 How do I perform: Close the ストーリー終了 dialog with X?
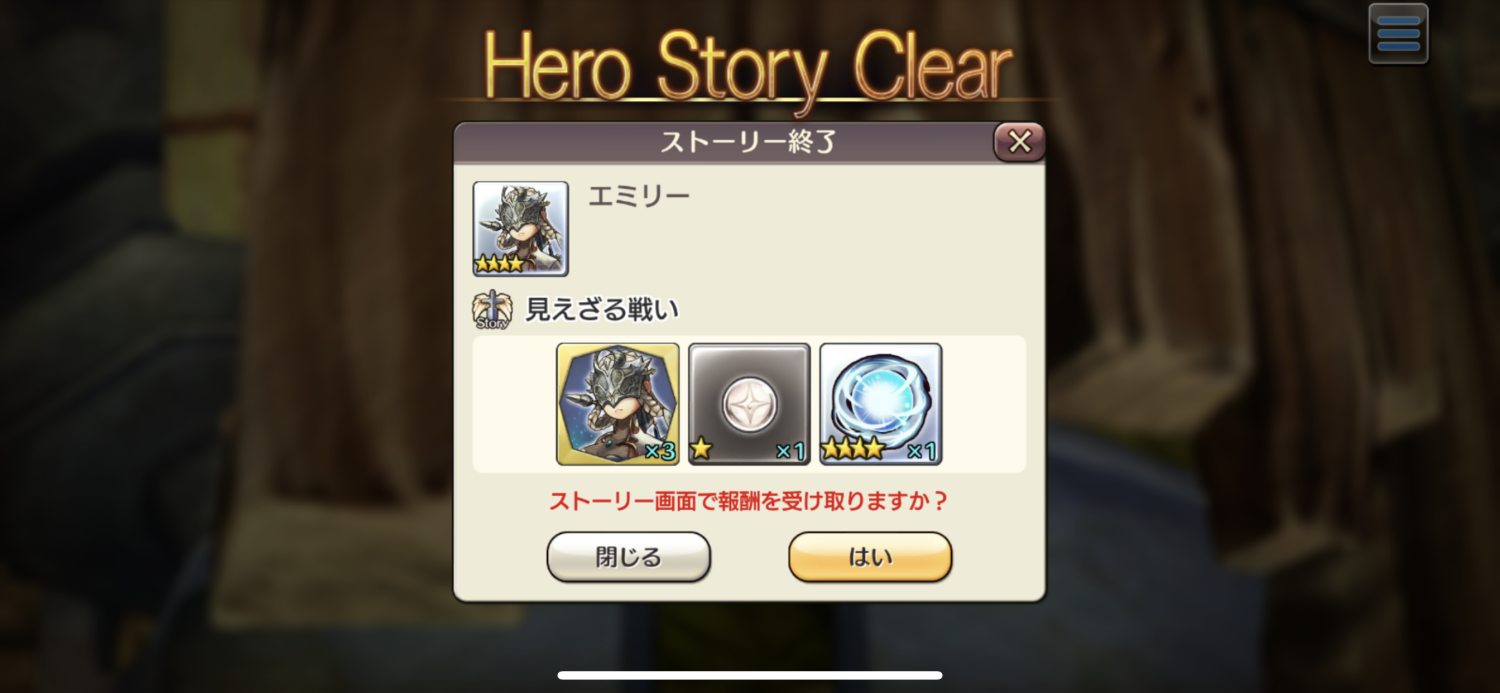pos(1019,142)
